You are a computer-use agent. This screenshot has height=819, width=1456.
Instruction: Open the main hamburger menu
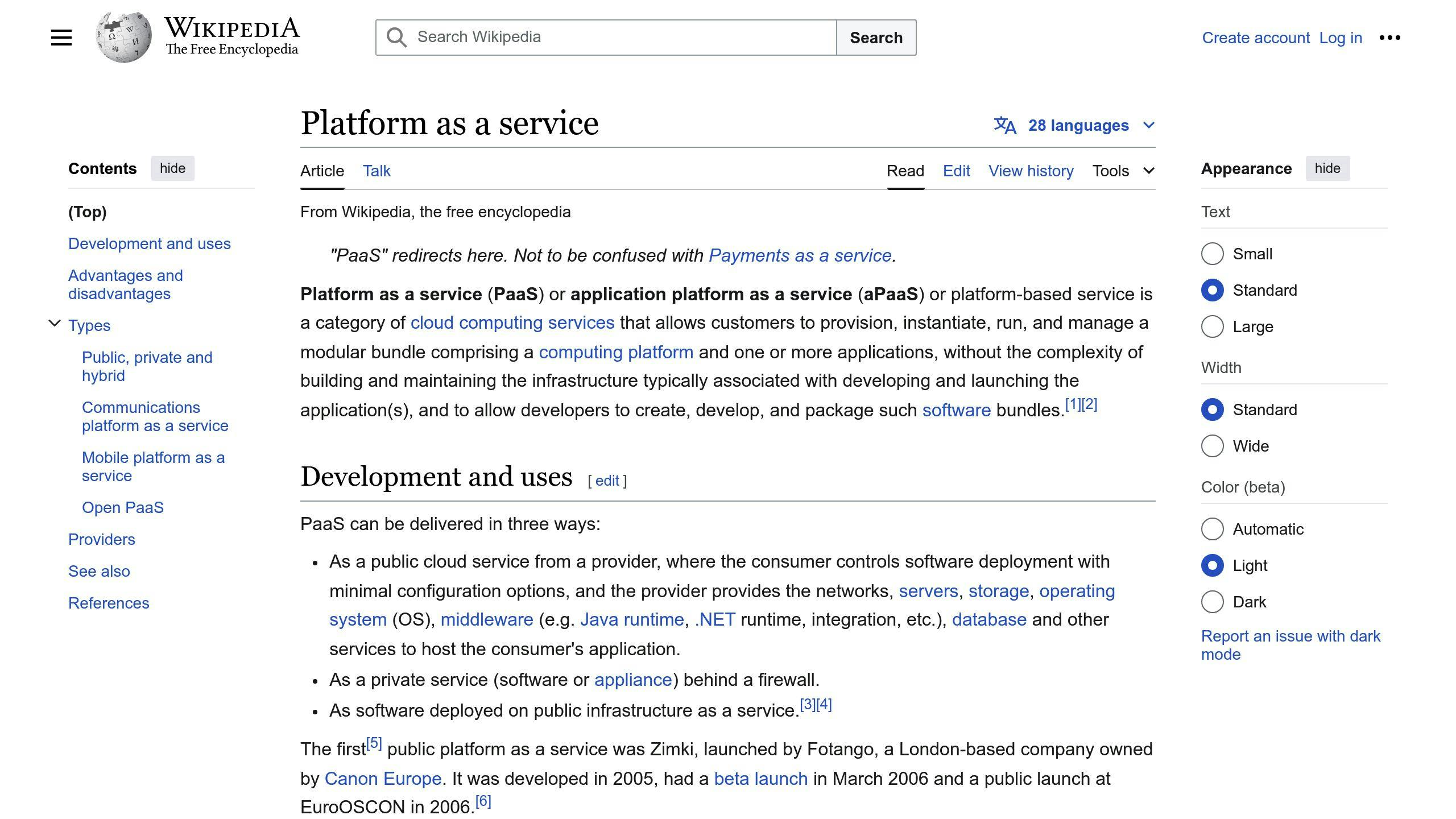tap(61, 38)
